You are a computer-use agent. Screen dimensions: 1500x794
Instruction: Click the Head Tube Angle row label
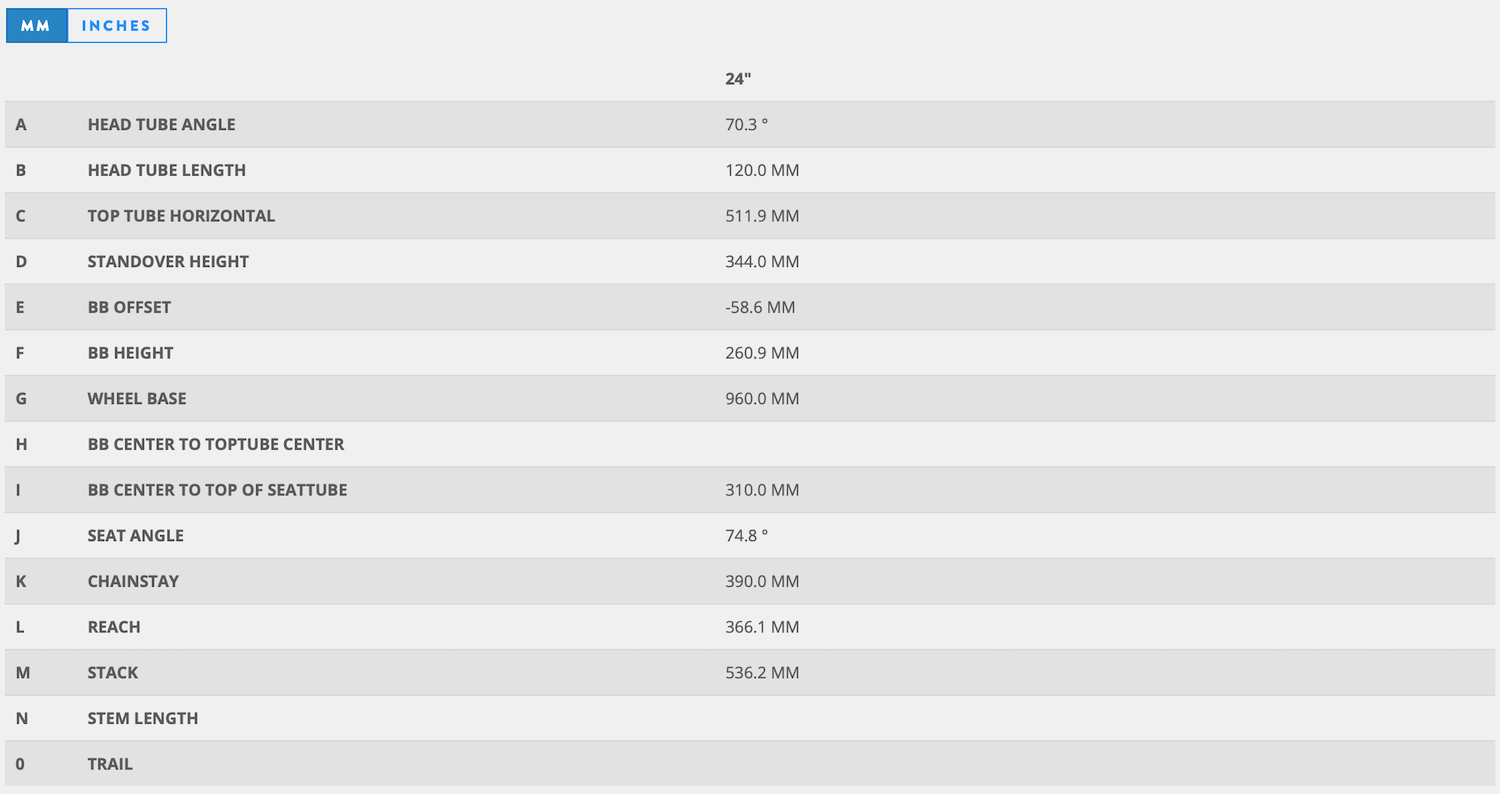(161, 125)
